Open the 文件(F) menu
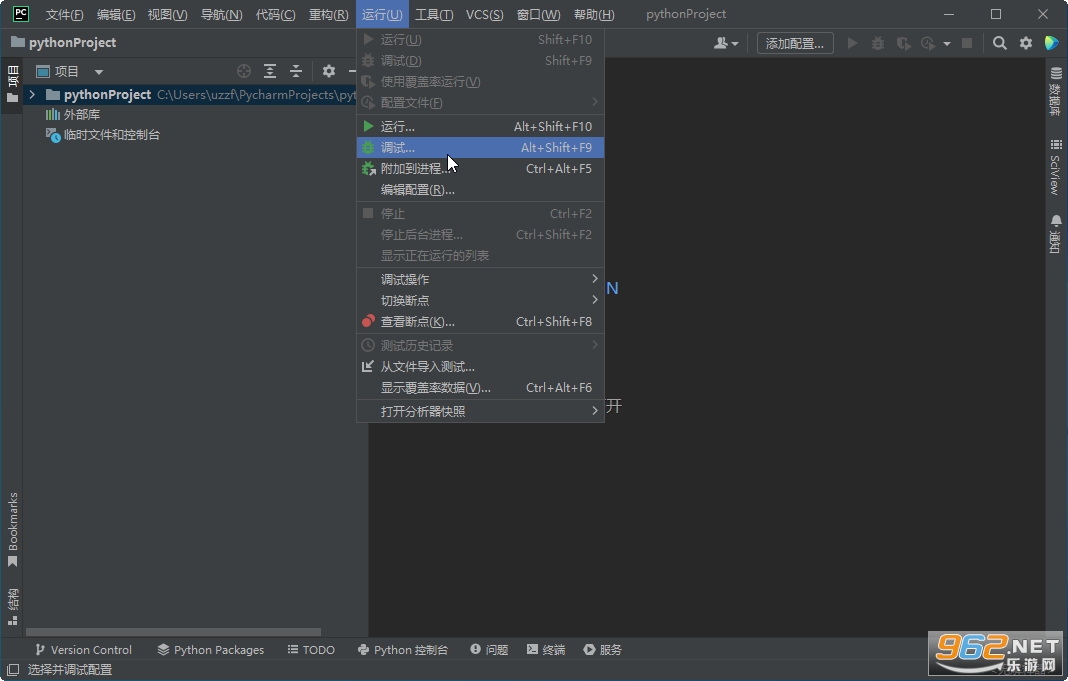This screenshot has height=681, width=1068. [65, 14]
